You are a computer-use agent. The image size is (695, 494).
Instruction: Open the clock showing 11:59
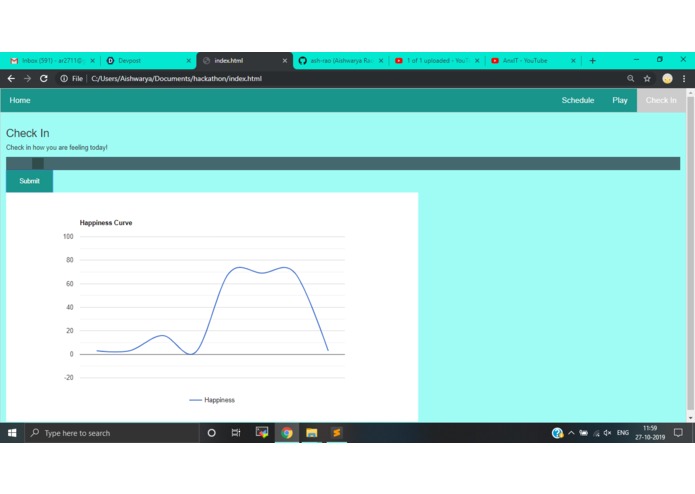coord(650,433)
